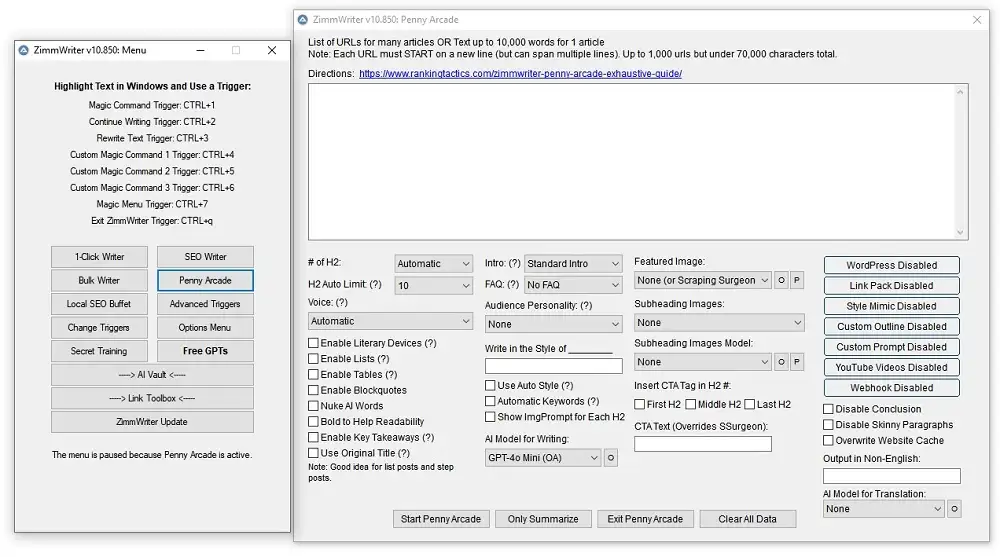The width and height of the screenshot is (1000, 557).
Task: Open SEO Writer from the menu window
Action: (205, 257)
